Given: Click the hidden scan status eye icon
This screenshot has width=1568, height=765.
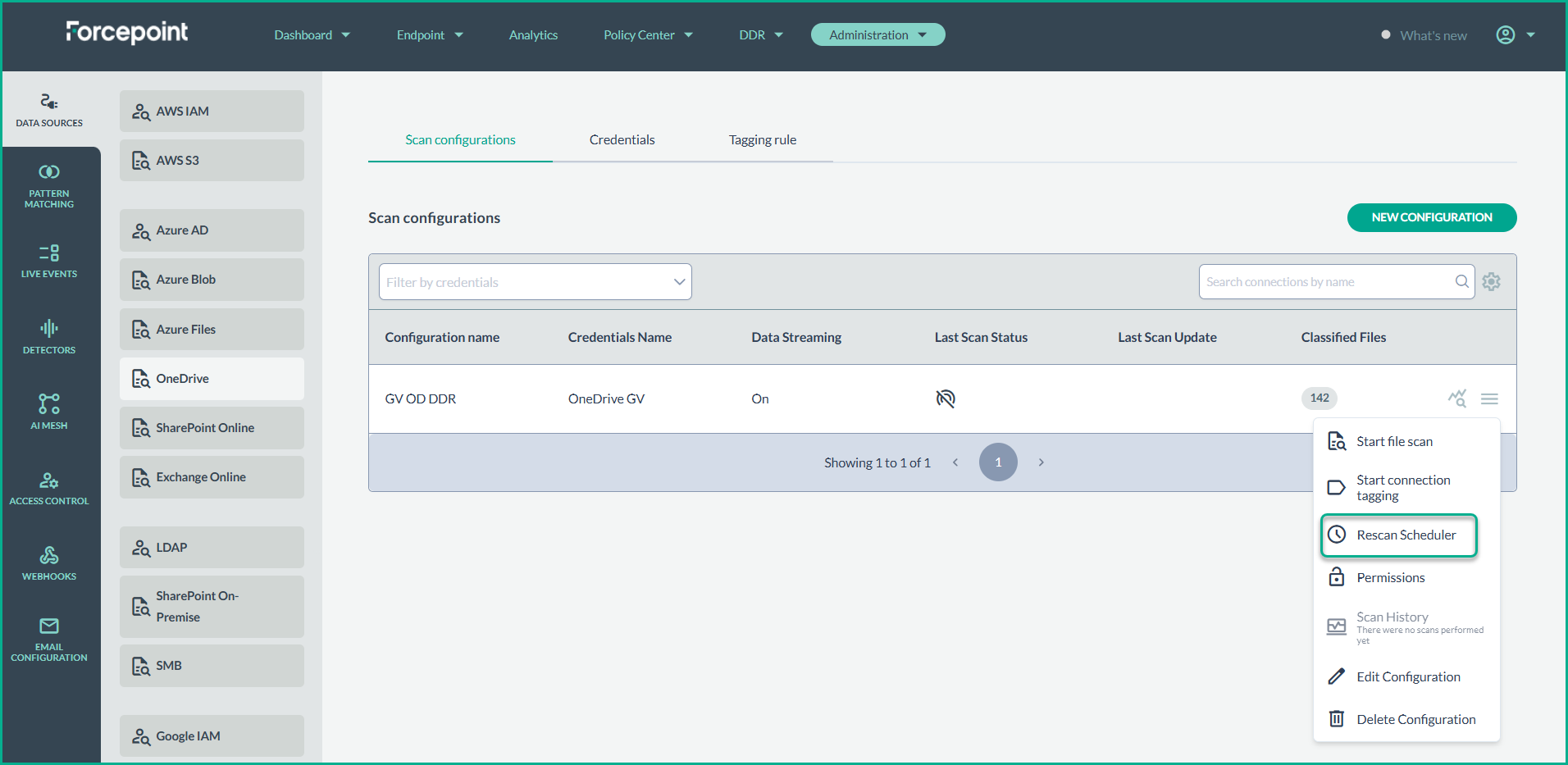Looking at the screenshot, I should coord(945,398).
